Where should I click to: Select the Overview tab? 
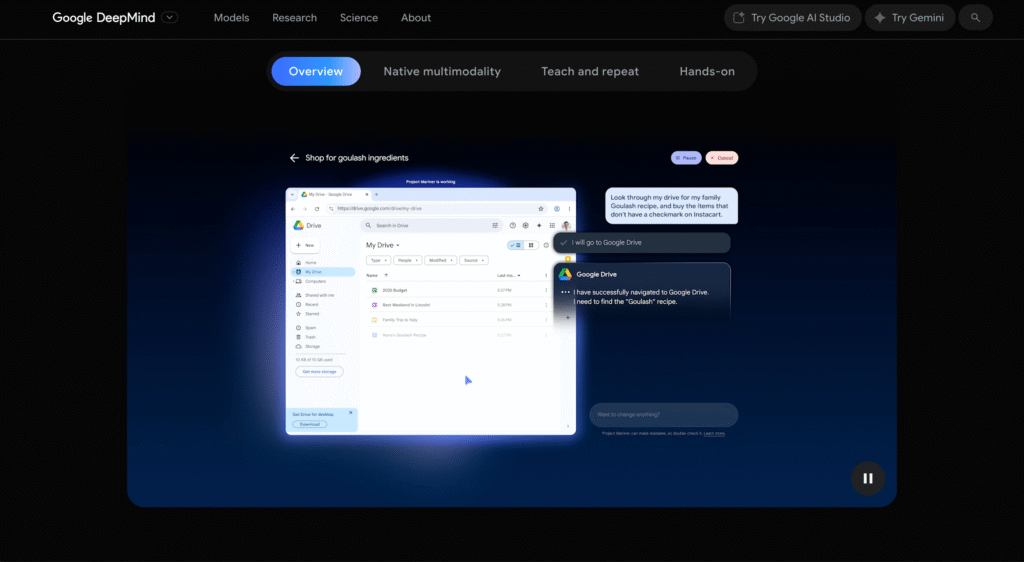pos(315,71)
